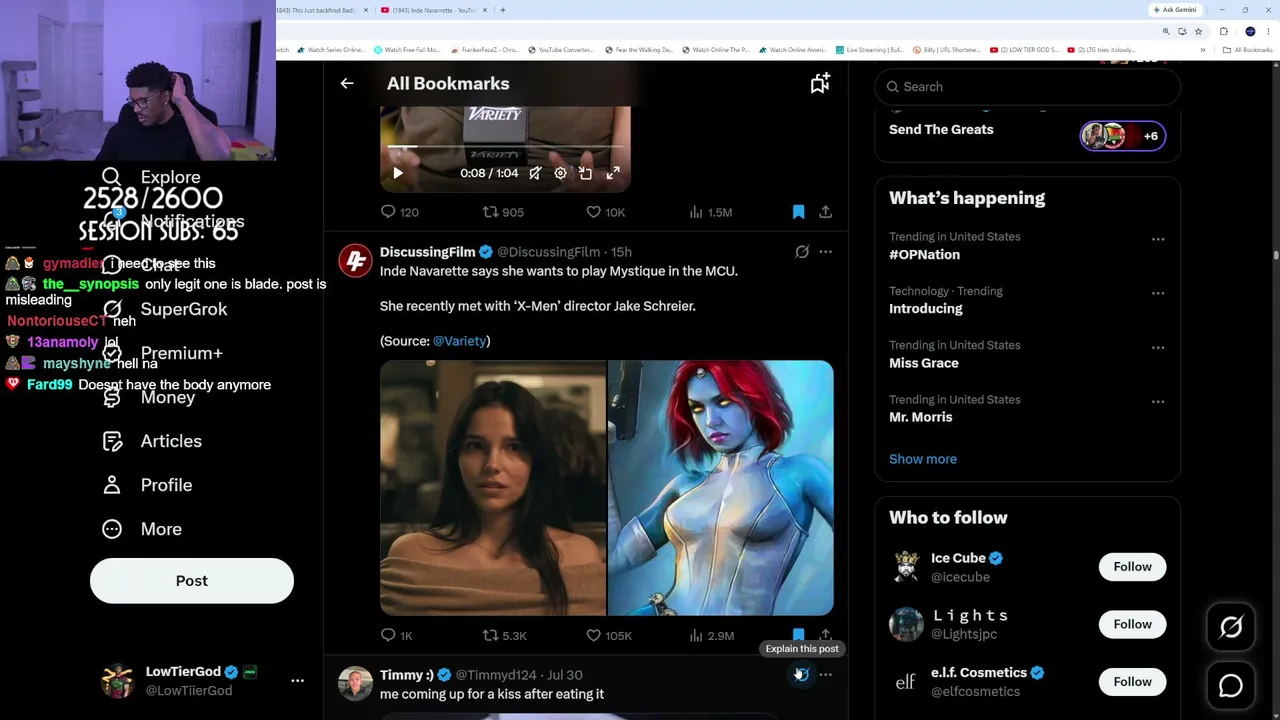Play the Variety video
Viewport: 1280px width, 720px height.
point(398,173)
